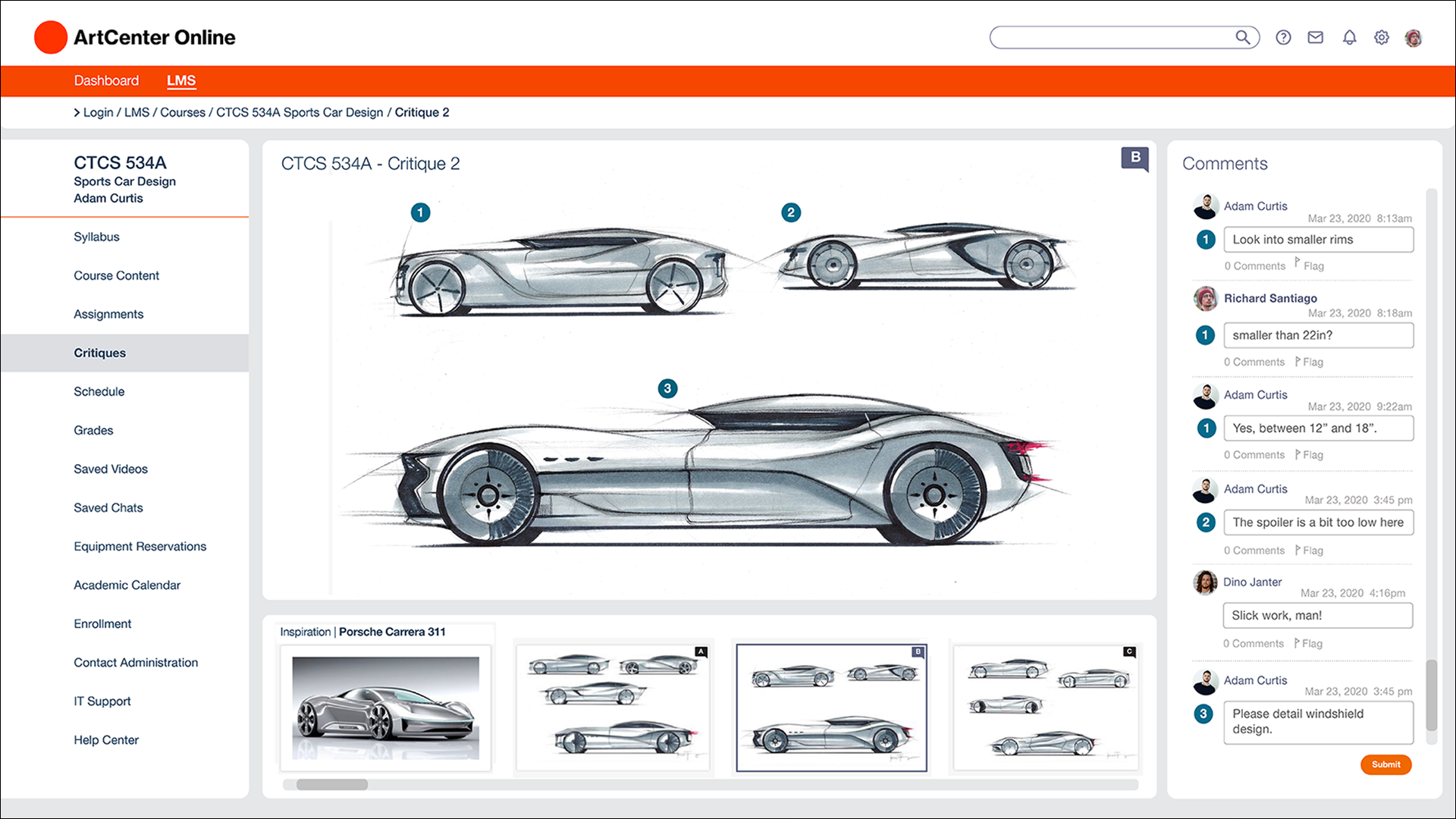Open the settings gear icon
Screen dimensions: 1456x819
(1382, 37)
